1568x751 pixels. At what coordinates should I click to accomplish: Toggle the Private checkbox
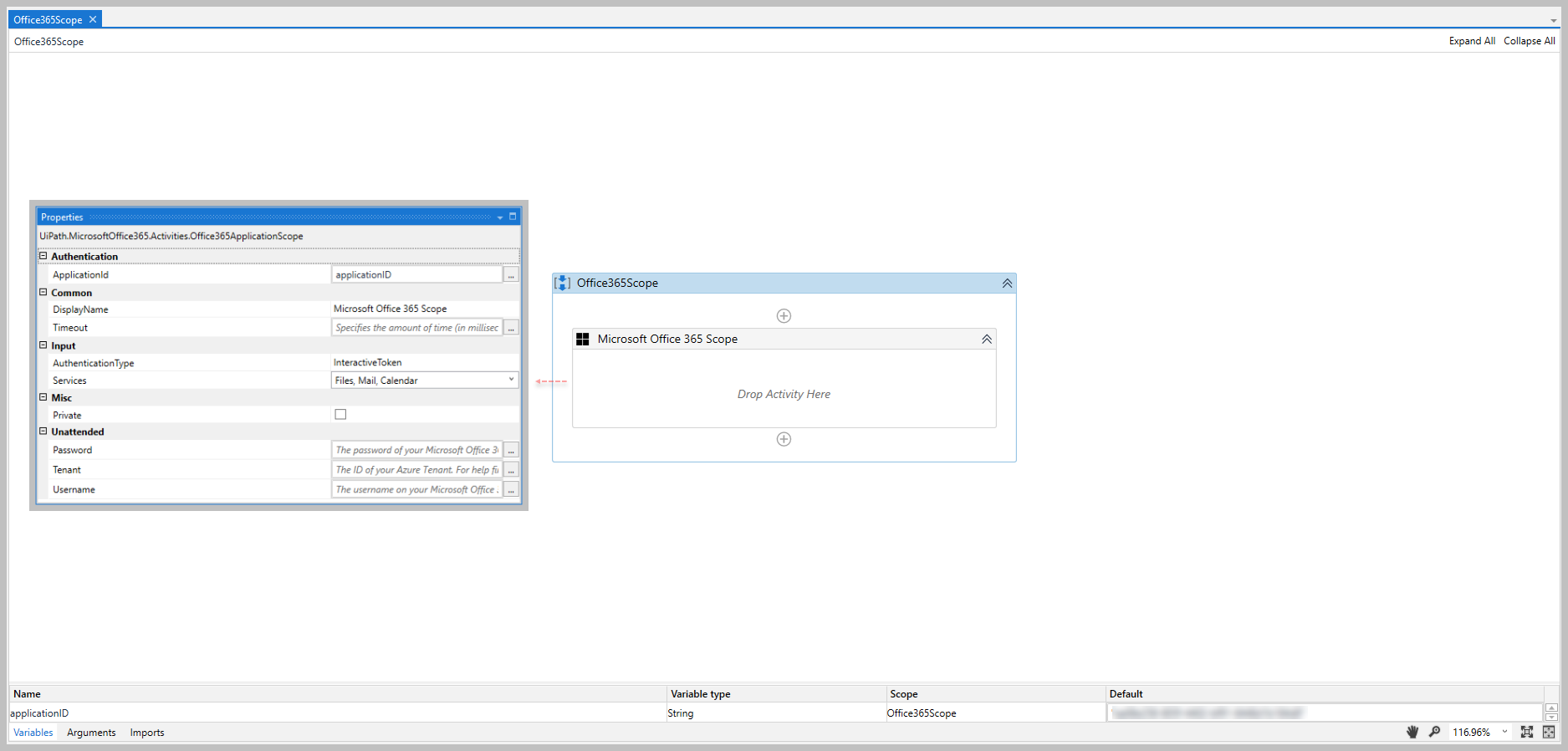340,414
